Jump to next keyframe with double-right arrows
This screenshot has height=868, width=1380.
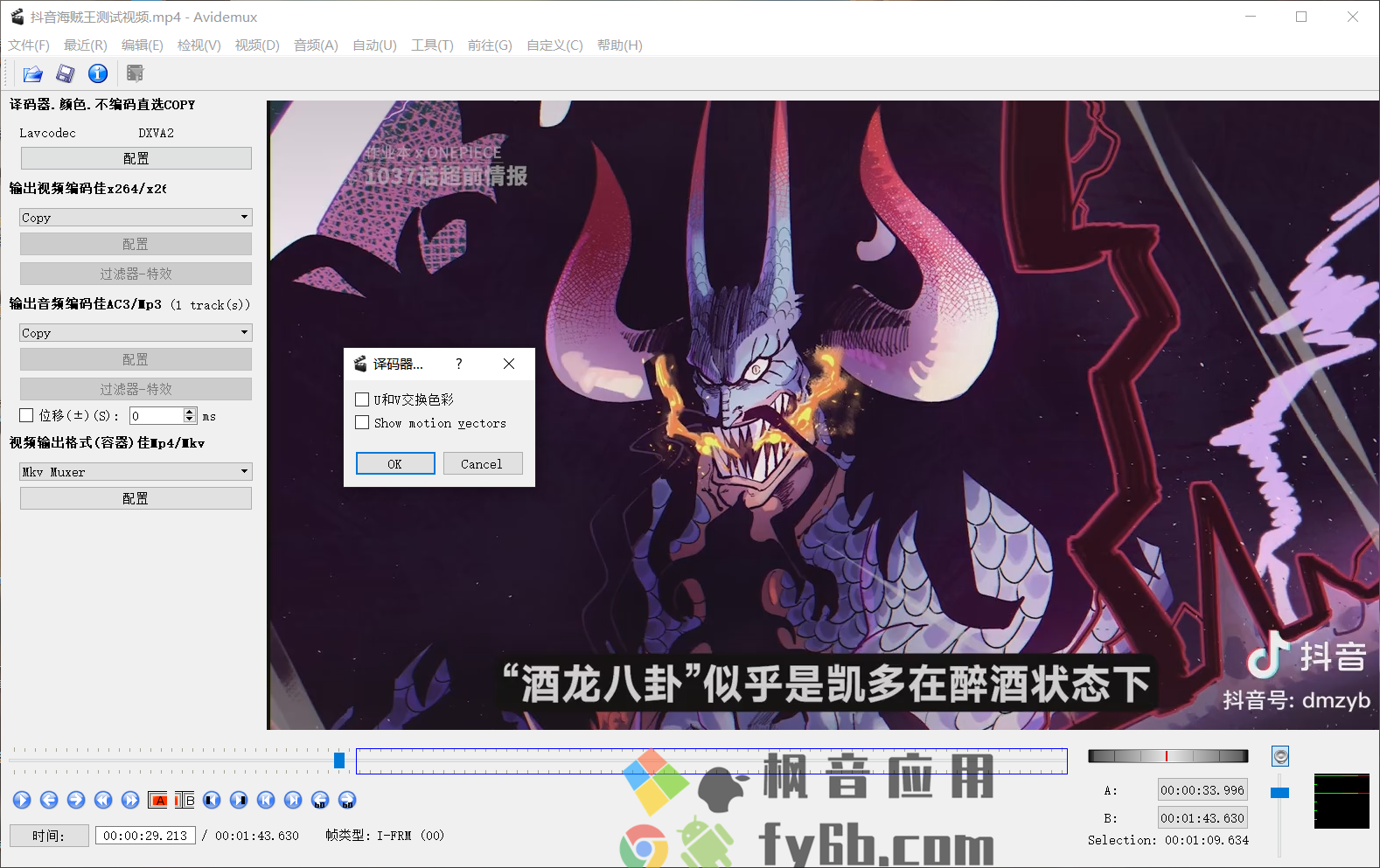(130, 800)
